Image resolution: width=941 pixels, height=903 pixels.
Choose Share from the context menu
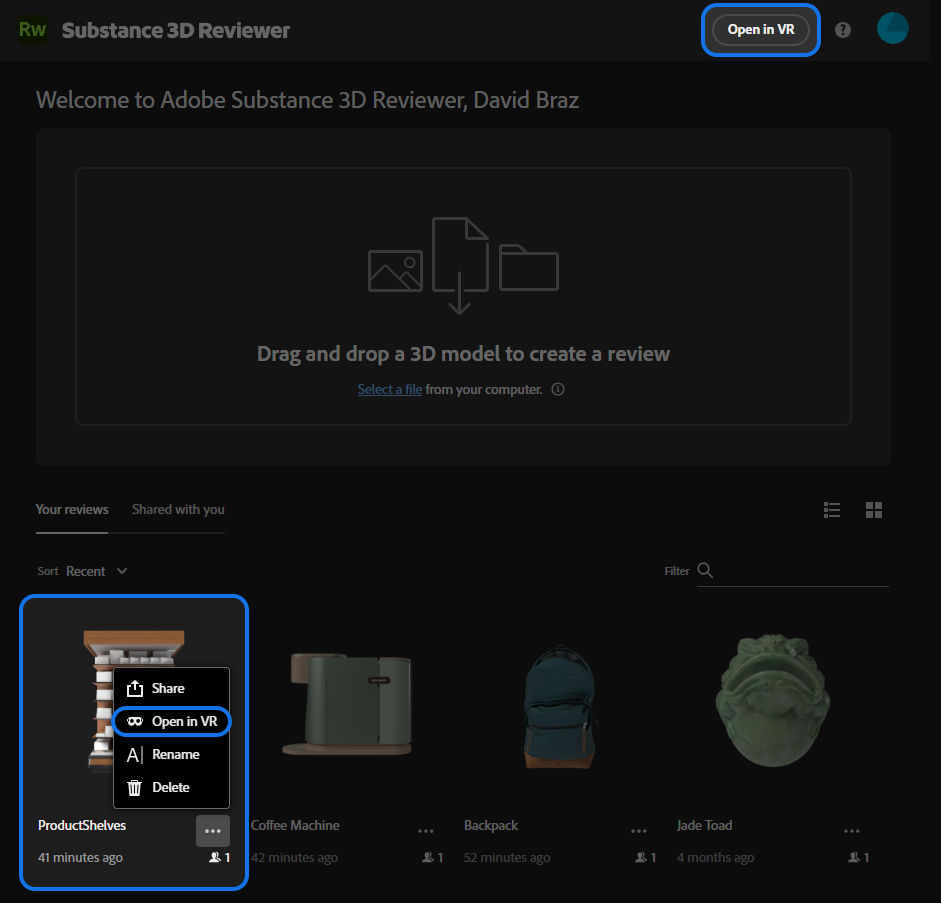[x=172, y=688]
